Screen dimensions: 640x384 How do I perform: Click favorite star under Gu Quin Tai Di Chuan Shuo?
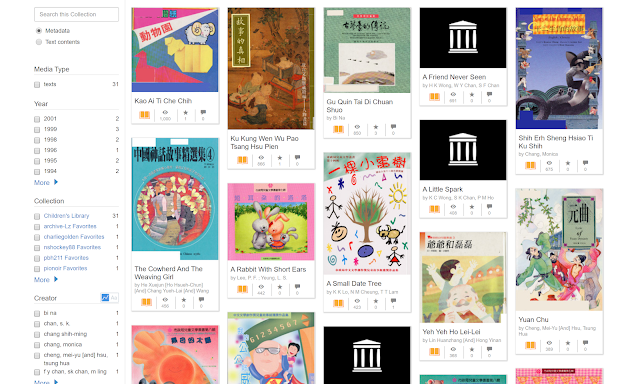[376, 127]
